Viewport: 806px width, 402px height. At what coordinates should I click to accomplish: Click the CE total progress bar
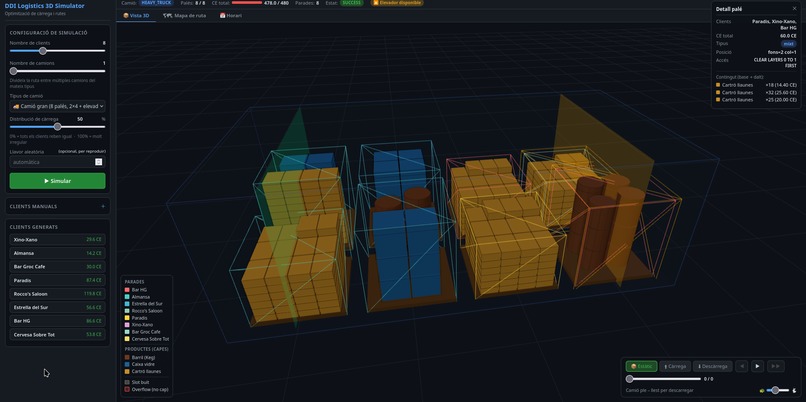click(x=247, y=3)
